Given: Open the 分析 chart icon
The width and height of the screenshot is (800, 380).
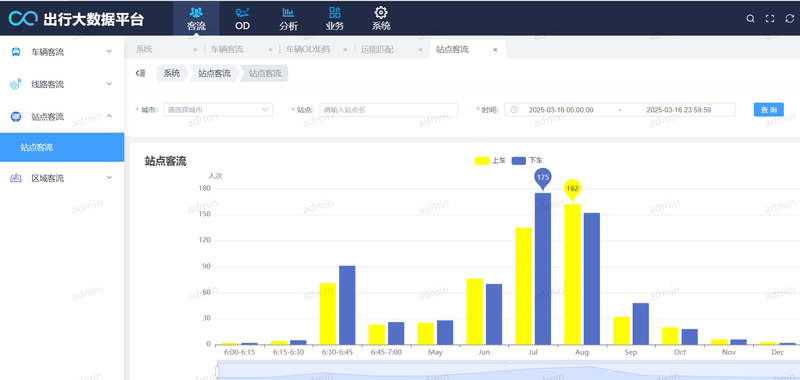Looking at the screenshot, I should pos(288,12).
